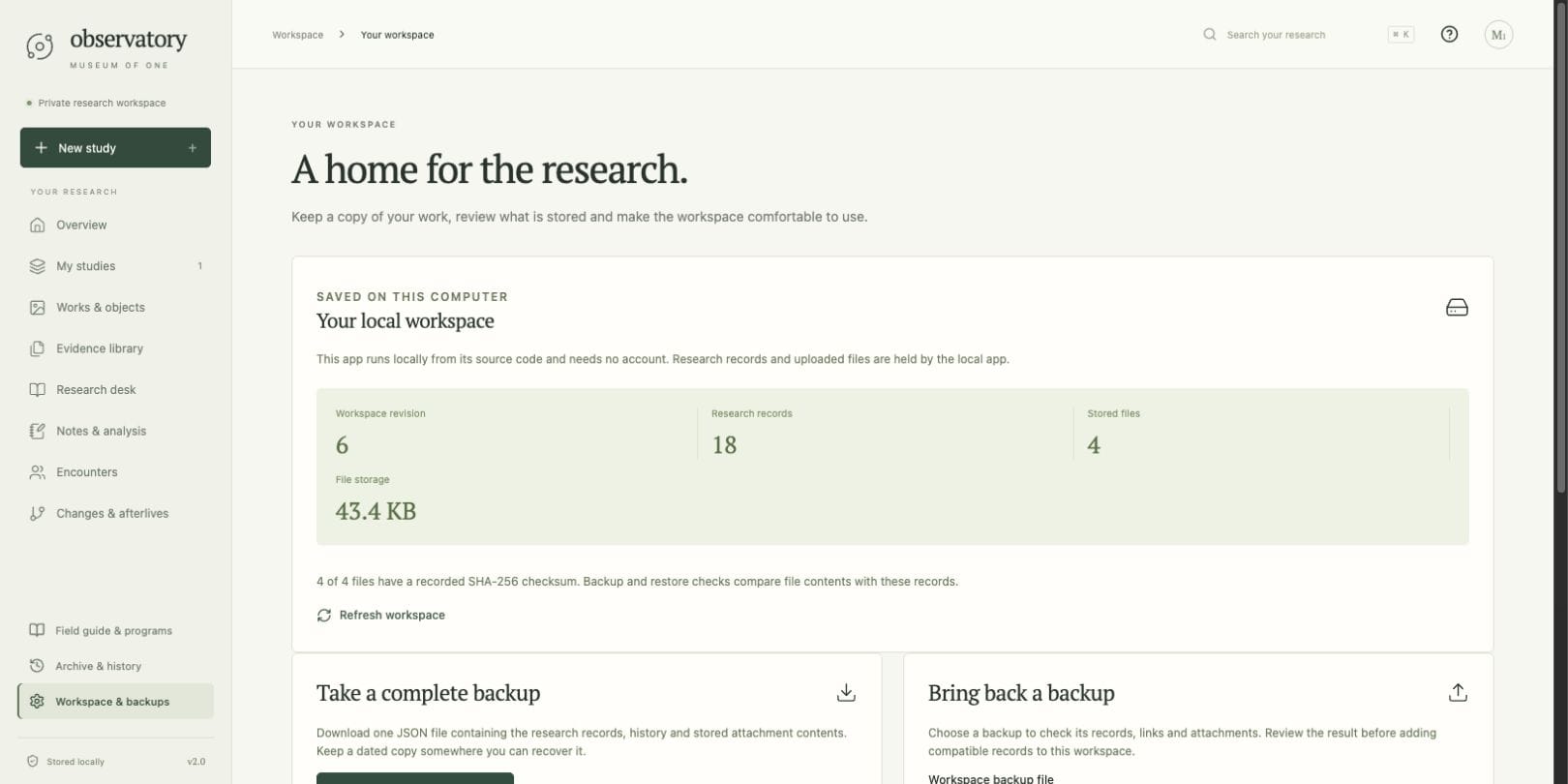Click the Notes & analysis icon
Screen dimensions: 1568x784
[37, 432]
